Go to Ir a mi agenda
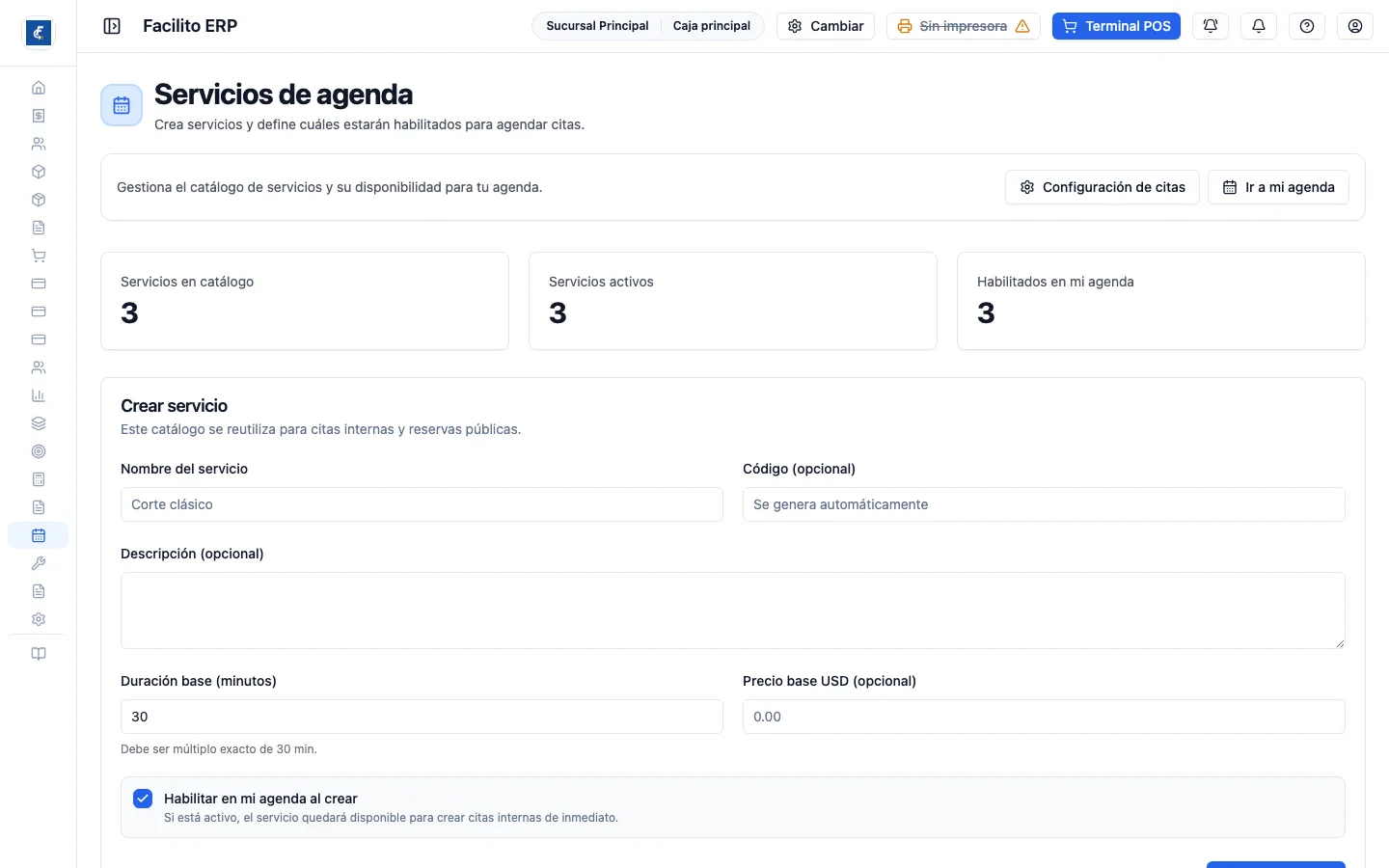1389x868 pixels. pos(1278,187)
